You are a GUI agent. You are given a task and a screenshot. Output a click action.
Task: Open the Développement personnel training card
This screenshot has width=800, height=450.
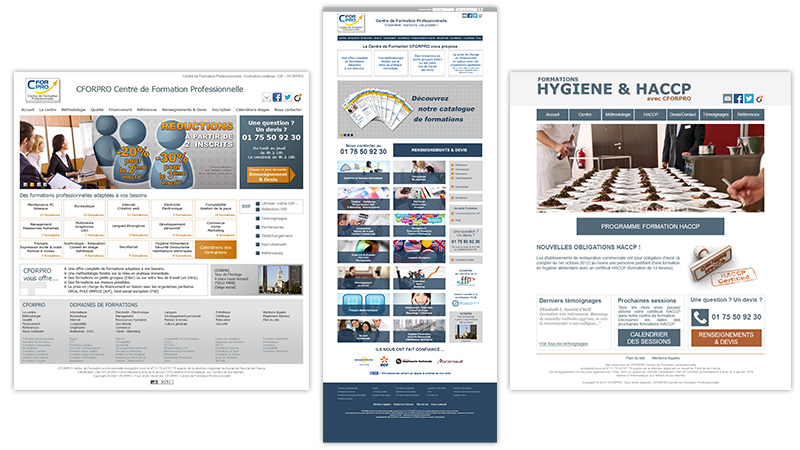click(172, 229)
